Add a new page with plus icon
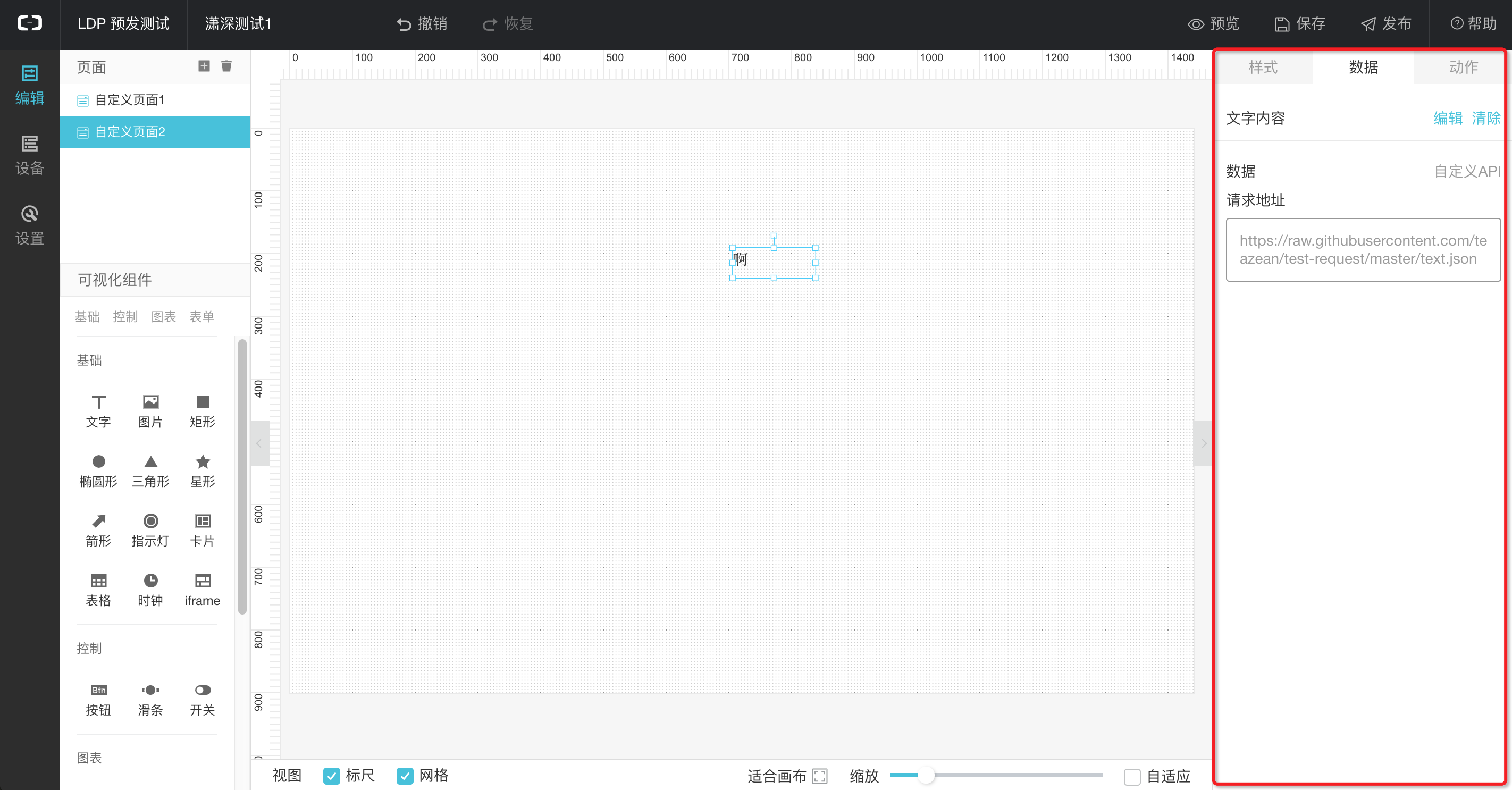Image resolution: width=1512 pixels, height=790 pixels. coord(204,66)
